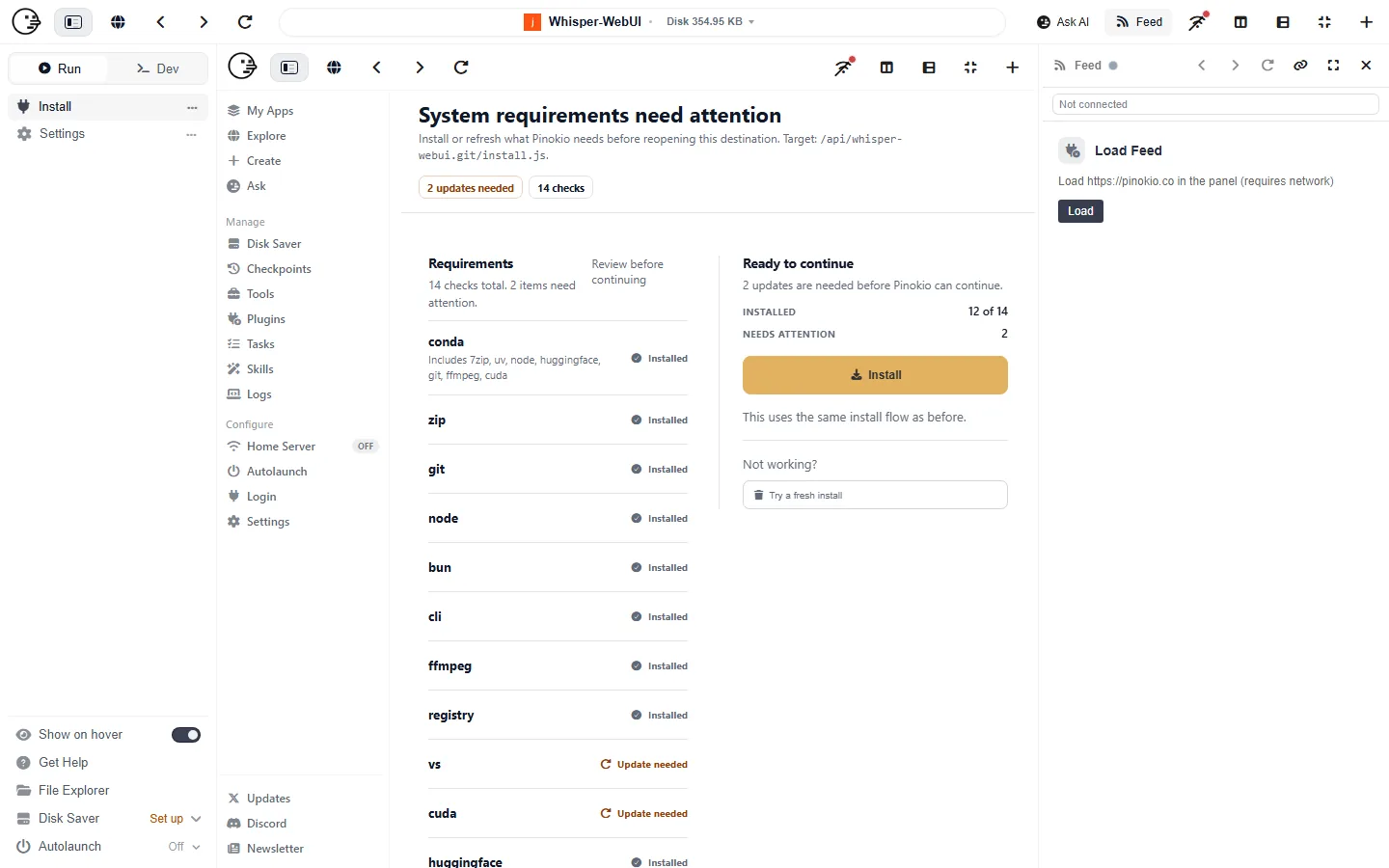Toggle the Home Server OFF switch

(366, 447)
